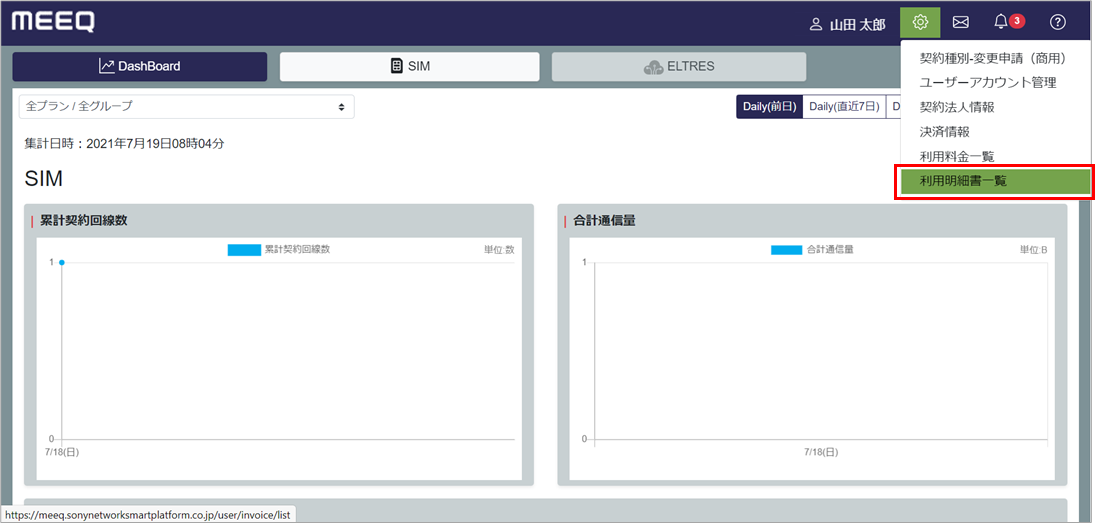
Task: Toggle the 合計通信量 legend swatch
Action: tap(786, 250)
